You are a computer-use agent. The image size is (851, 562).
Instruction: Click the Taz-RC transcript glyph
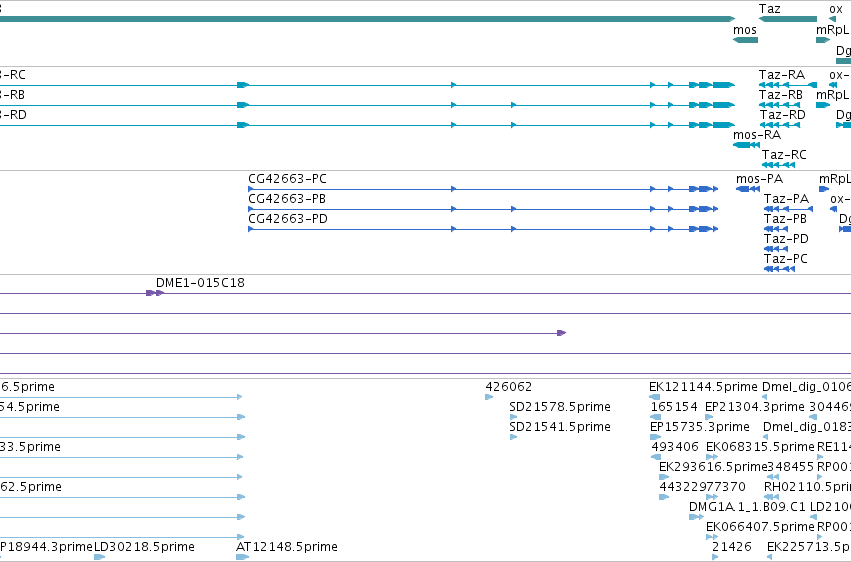point(778,165)
